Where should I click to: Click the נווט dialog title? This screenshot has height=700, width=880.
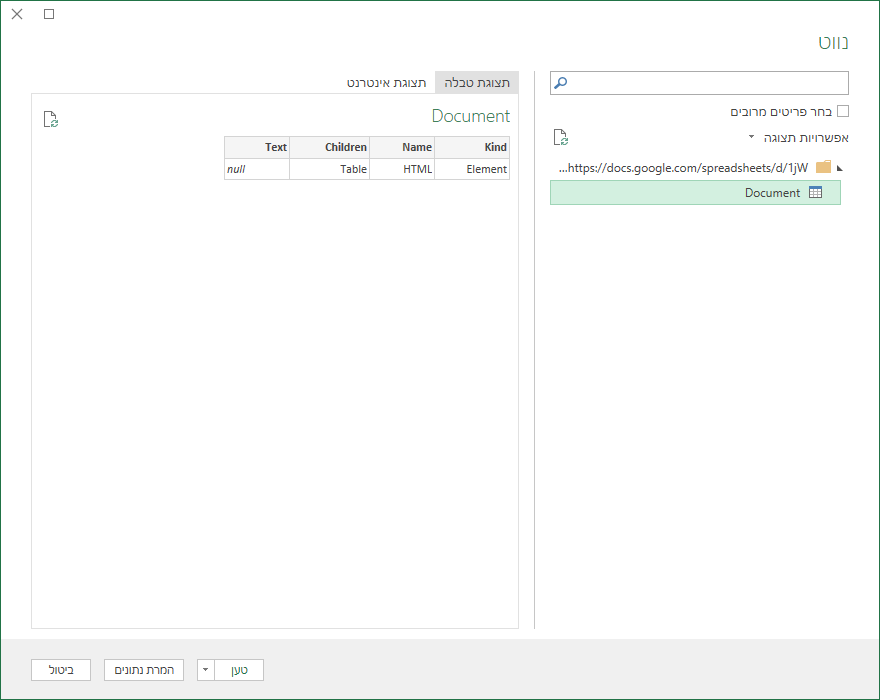coord(833,42)
